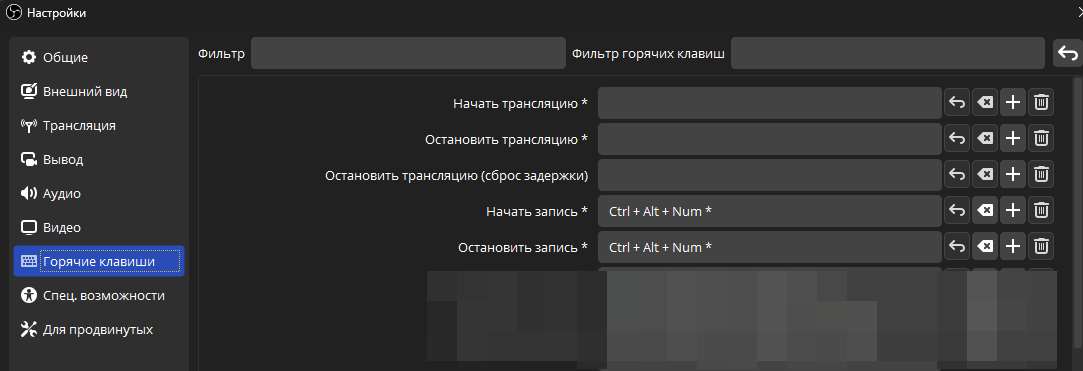1083x371 pixels.
Task: Open the Видео settings section
Action: pos(99,227)
